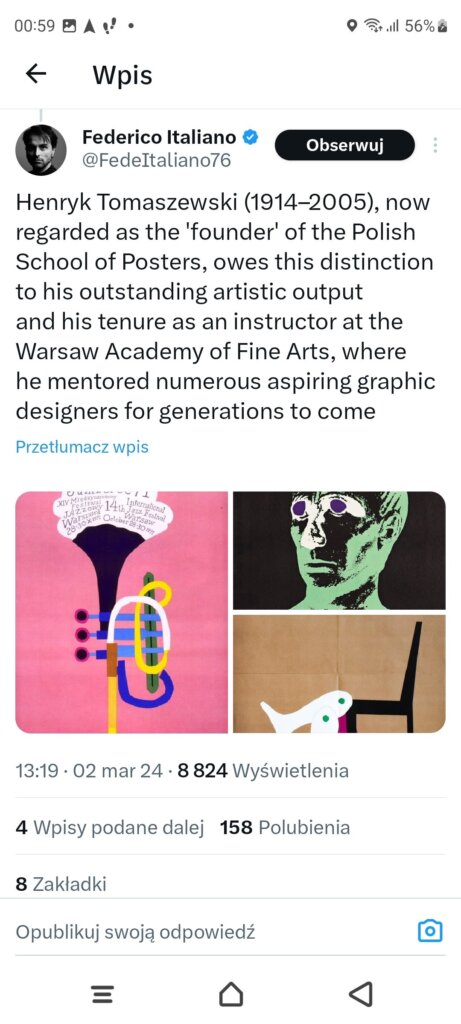Tap the camera icon in reply bar
The height and width of the screenshot is (1024, 461).
click(x=430, y=930)
